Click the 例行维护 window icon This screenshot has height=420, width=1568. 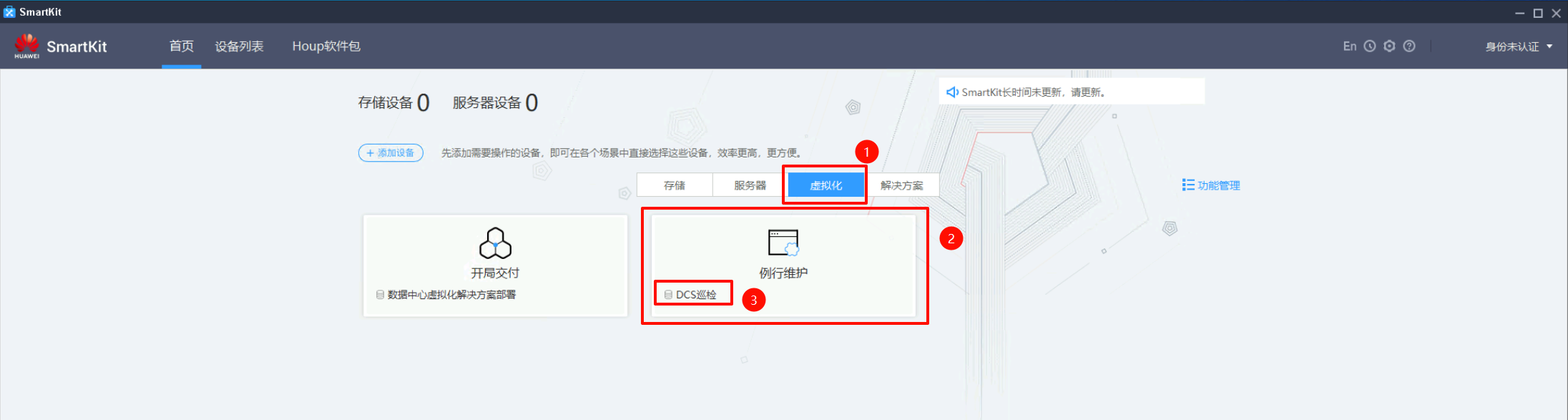click(783, 243)
